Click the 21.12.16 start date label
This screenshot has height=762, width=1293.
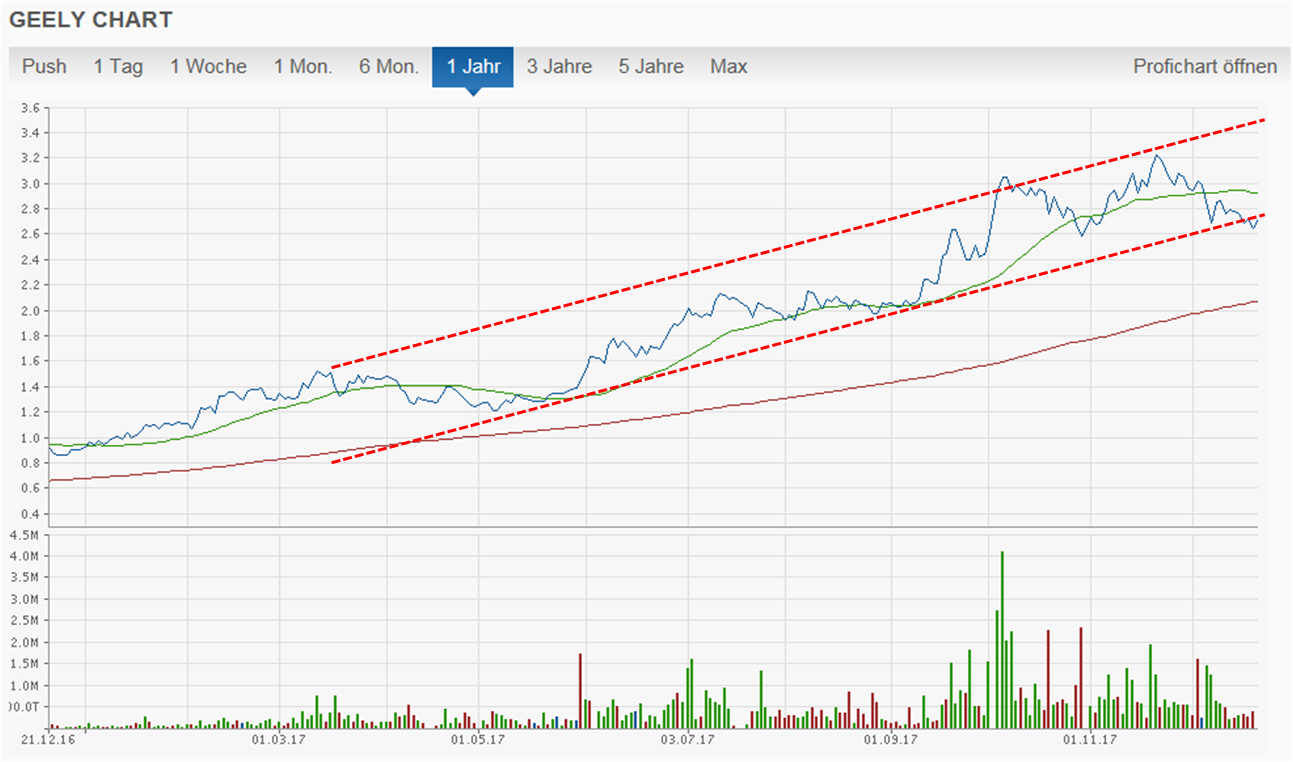click(x=47, y=740)
